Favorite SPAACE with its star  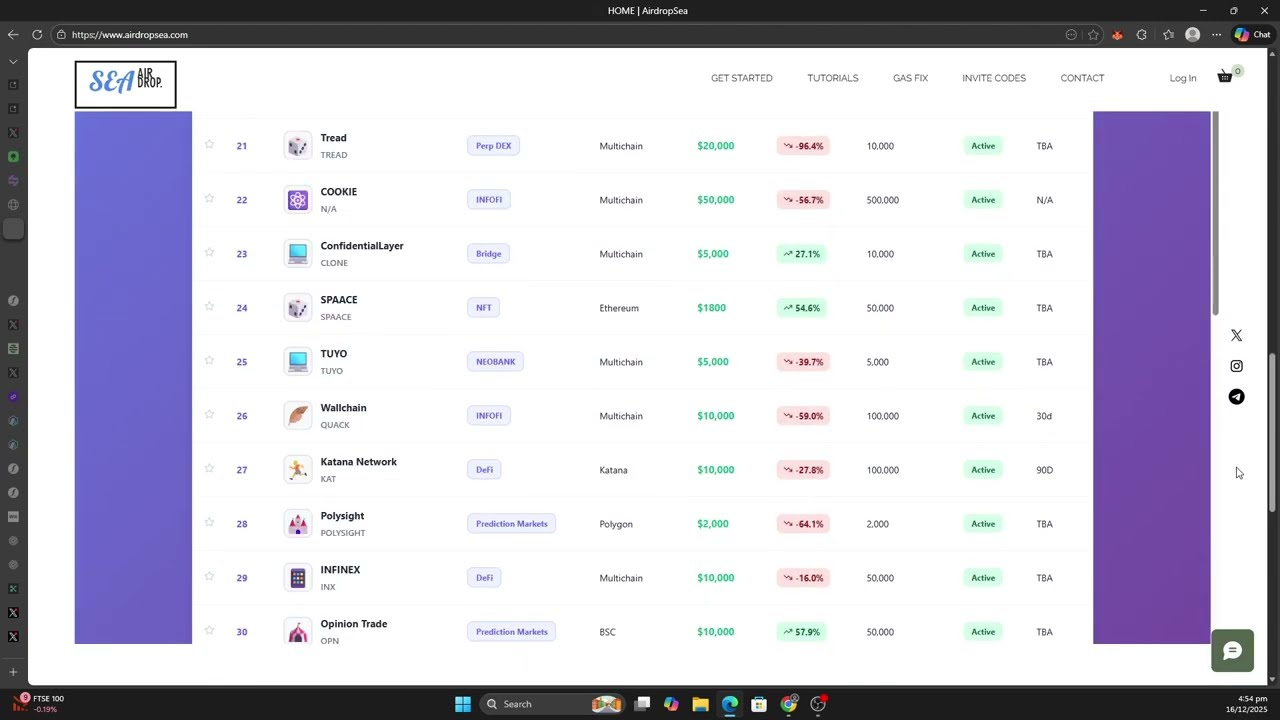point(209,306)
